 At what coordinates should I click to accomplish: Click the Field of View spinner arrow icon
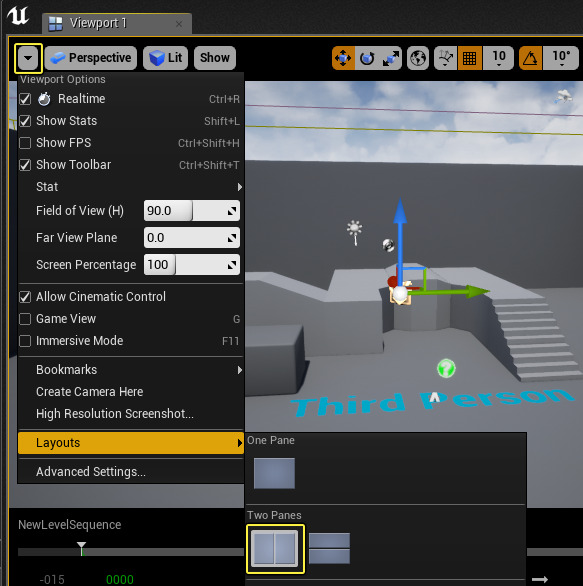coord(232,211)
